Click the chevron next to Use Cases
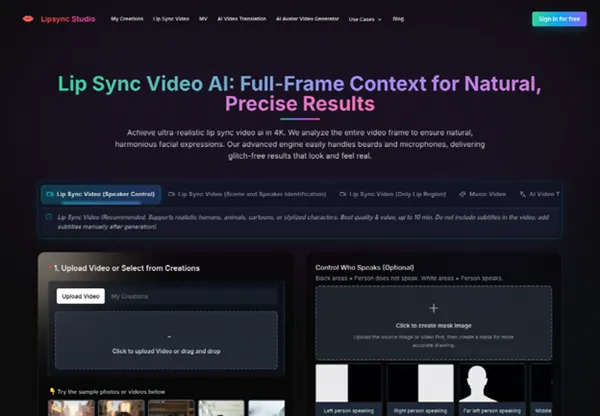The height and width of the screenshot is (416, 600). tap(380, 20)
